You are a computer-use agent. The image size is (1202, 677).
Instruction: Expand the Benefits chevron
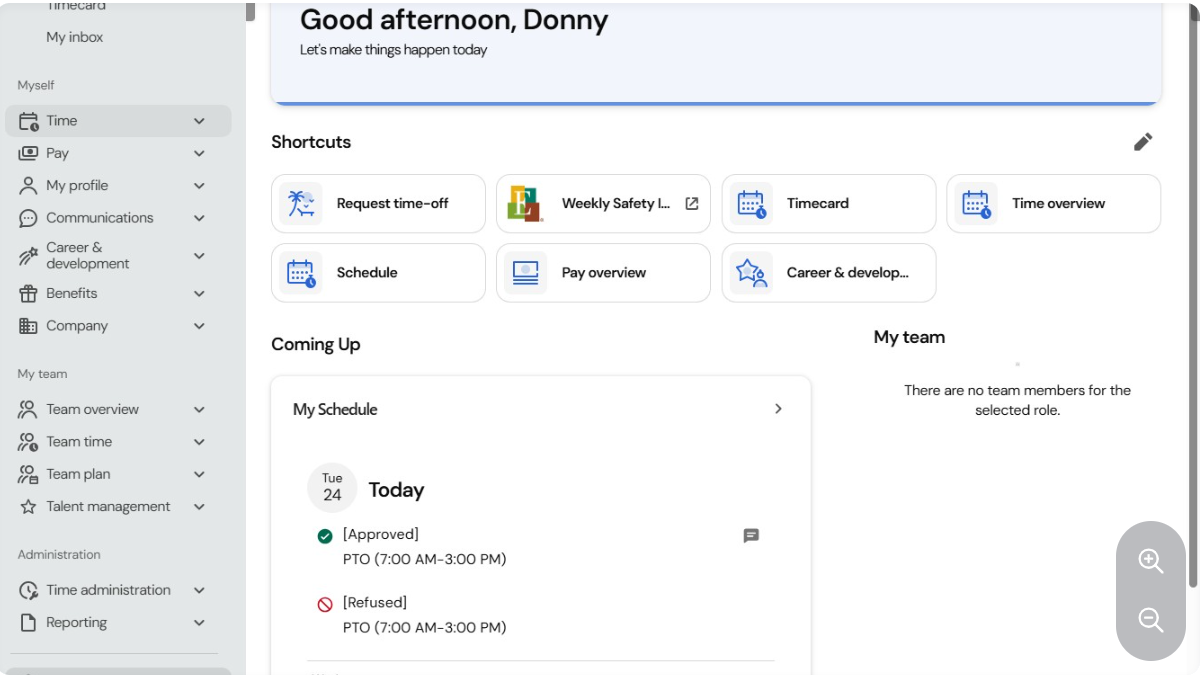pos(199,294)
